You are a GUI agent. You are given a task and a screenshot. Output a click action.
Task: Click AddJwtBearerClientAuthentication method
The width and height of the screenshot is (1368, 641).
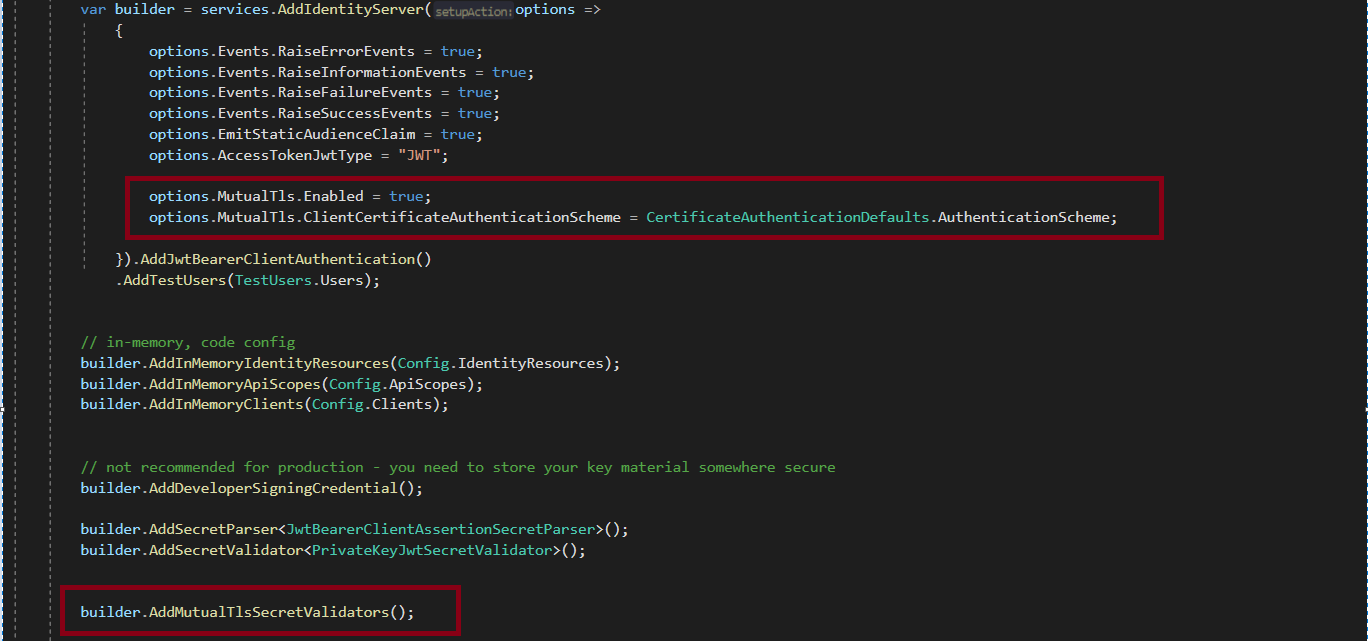pos(277,259)
